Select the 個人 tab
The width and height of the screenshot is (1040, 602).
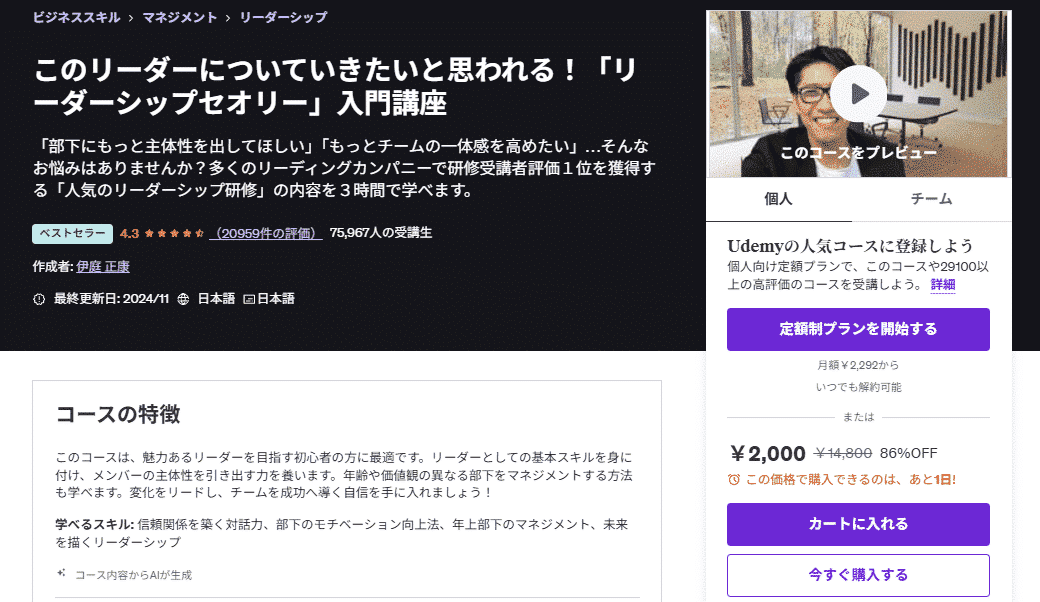[x=780, y=199]
